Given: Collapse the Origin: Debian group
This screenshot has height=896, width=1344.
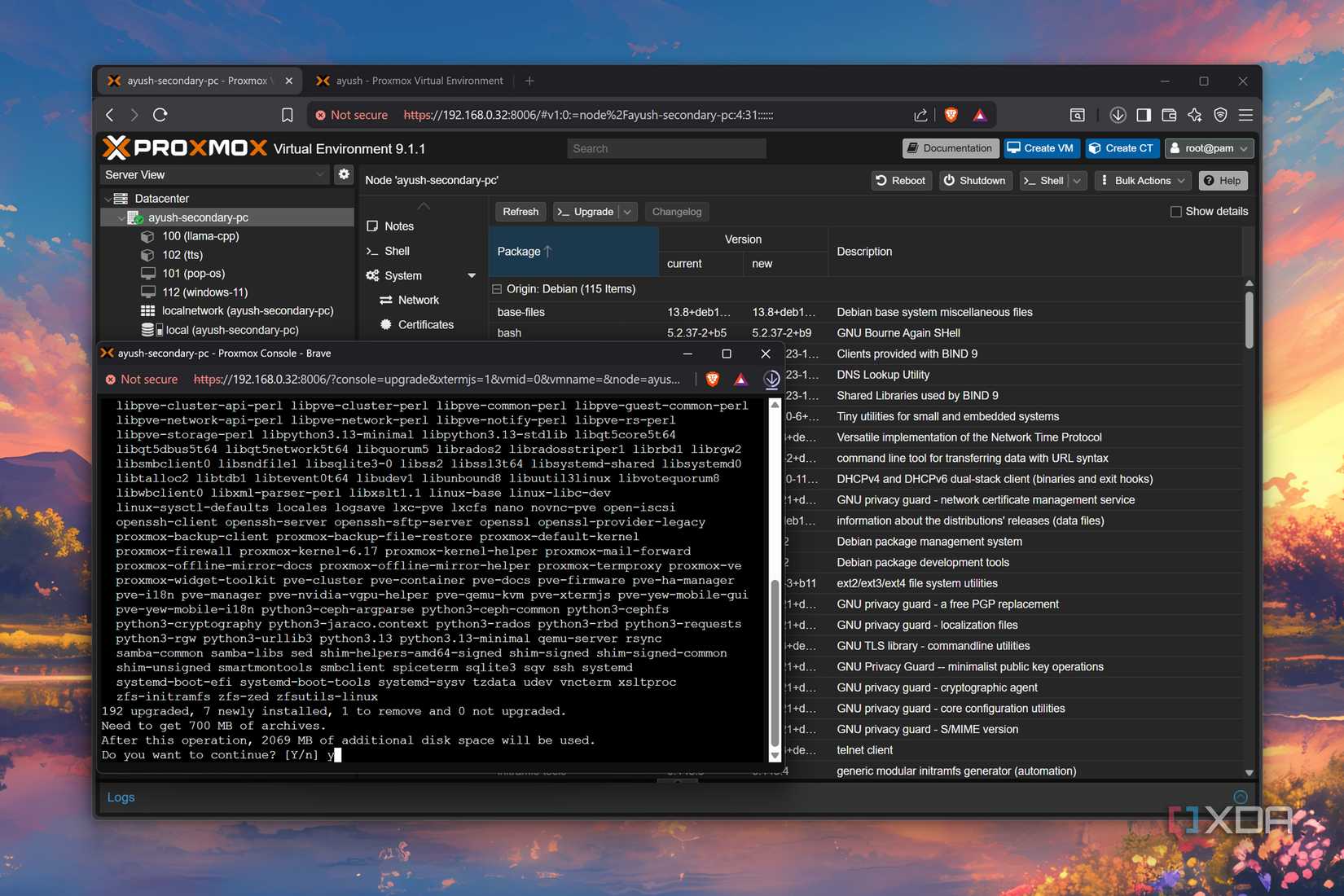Looking at the screenshot, I should click(x=497, y=289).
